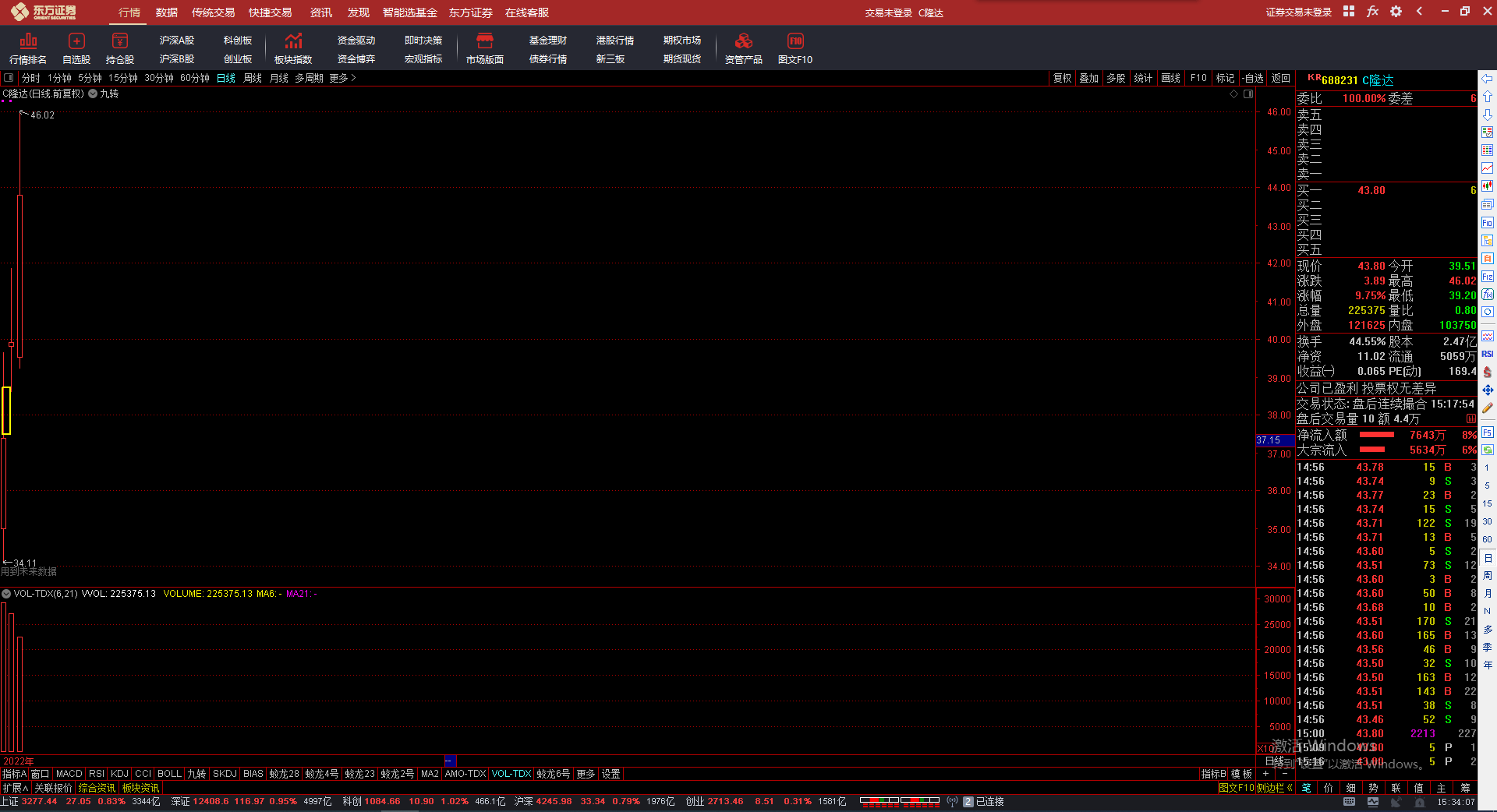Click the alarm siren status icon

tap(1420, 802)
